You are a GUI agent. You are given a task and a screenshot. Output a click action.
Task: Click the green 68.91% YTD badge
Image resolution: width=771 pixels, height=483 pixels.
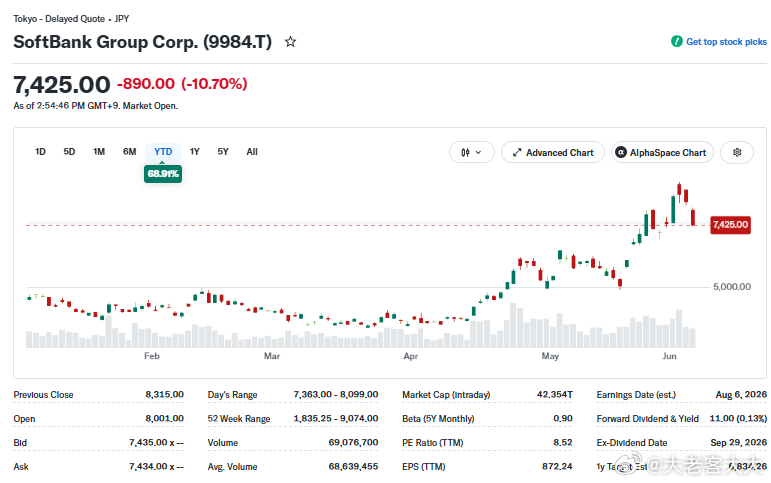click(x=163, y=174)
